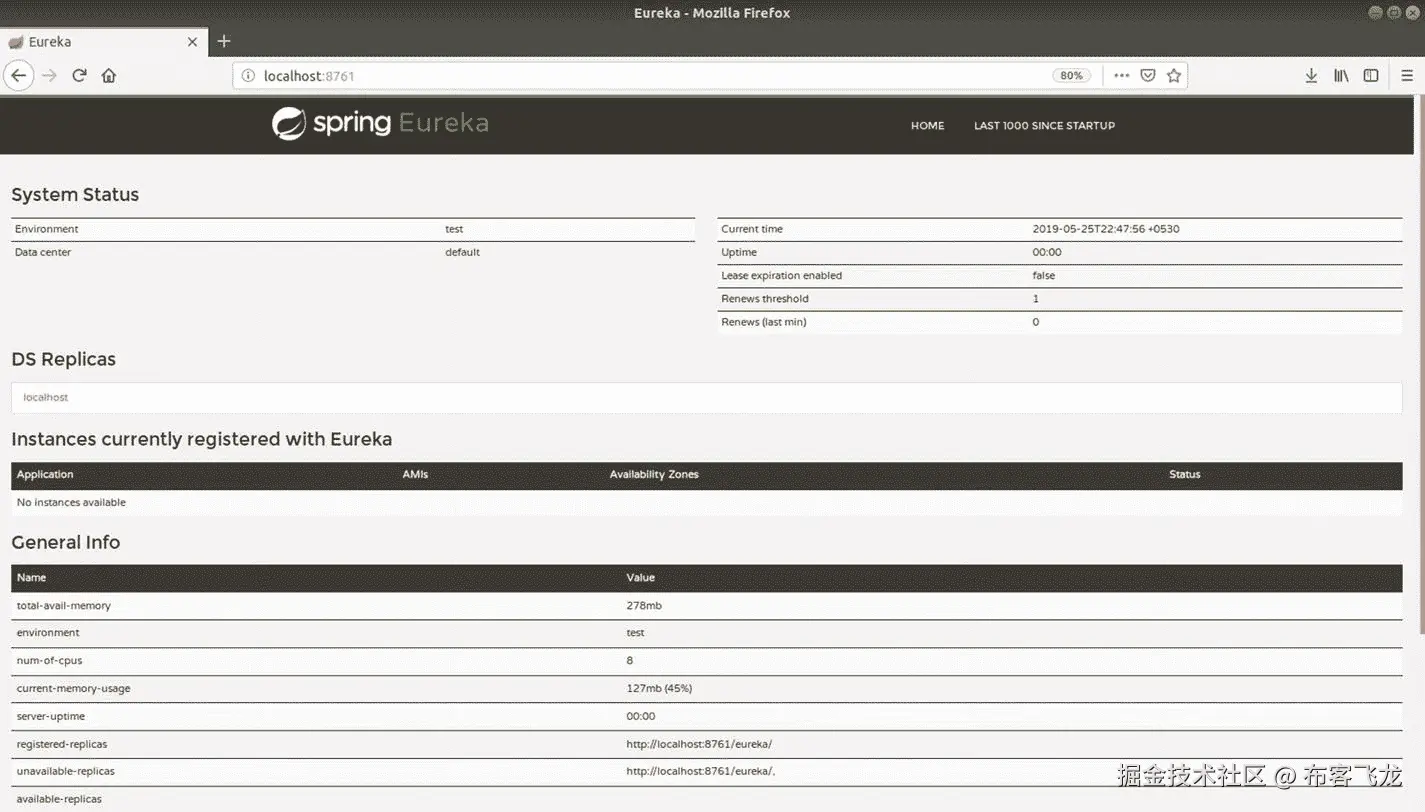
Task: Click the forward navigation arrow
Action: (x=49, y=76)
